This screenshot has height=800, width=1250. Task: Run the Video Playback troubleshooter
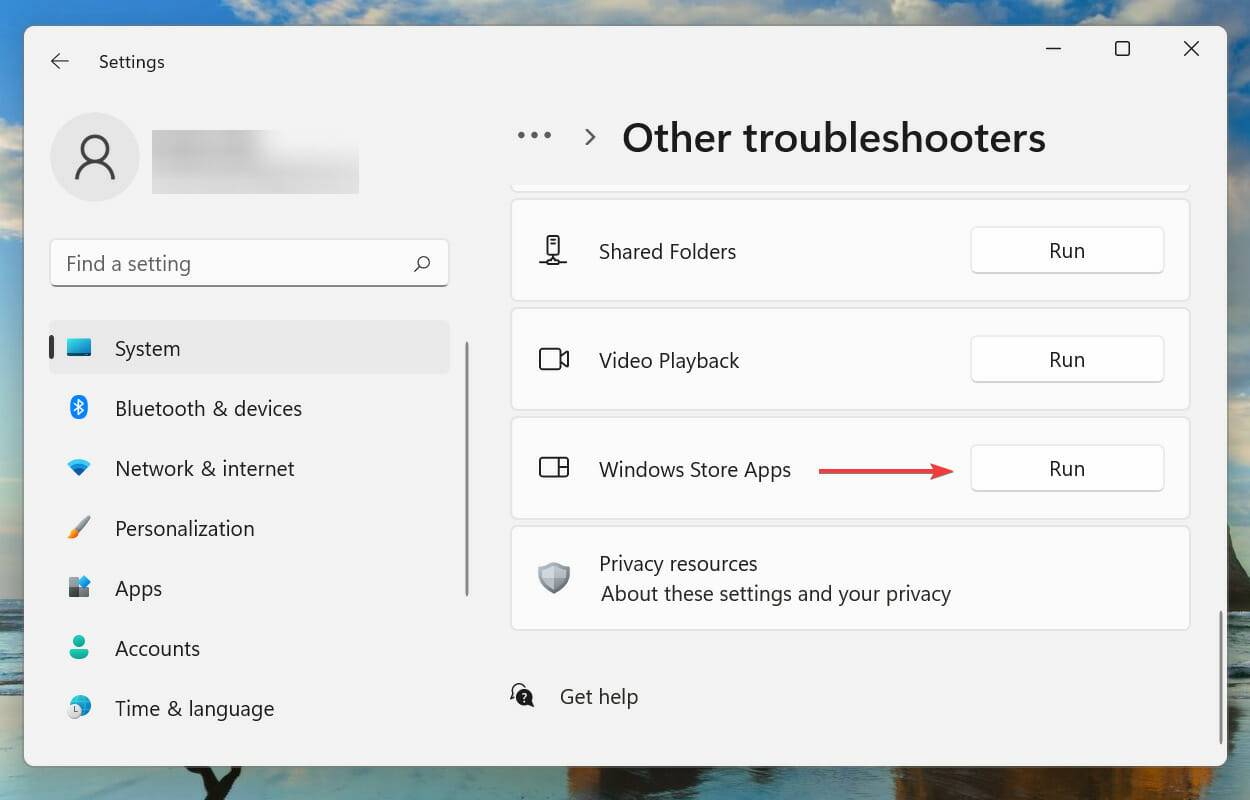[1066, 359]
